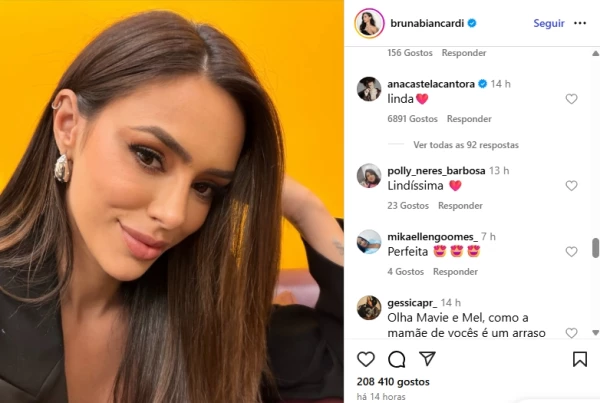Save the post with the bookmark icon
The height and width of the screenshot is (403, 600).
click(580, 359)
